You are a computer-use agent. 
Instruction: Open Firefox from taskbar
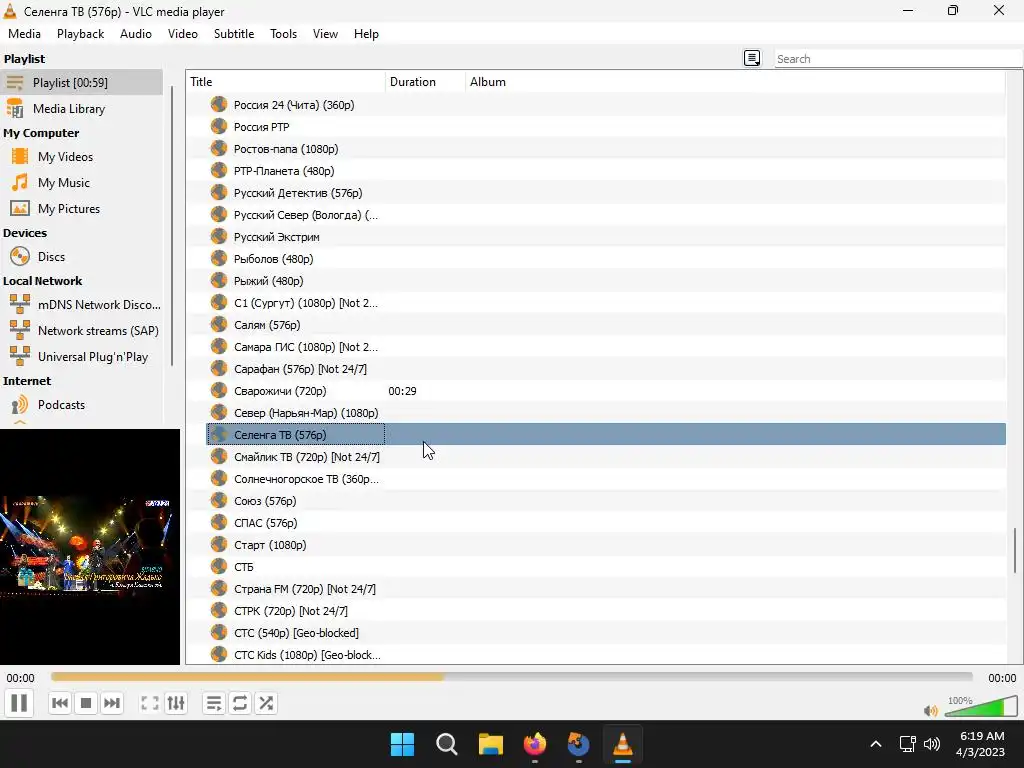(535, 744)
